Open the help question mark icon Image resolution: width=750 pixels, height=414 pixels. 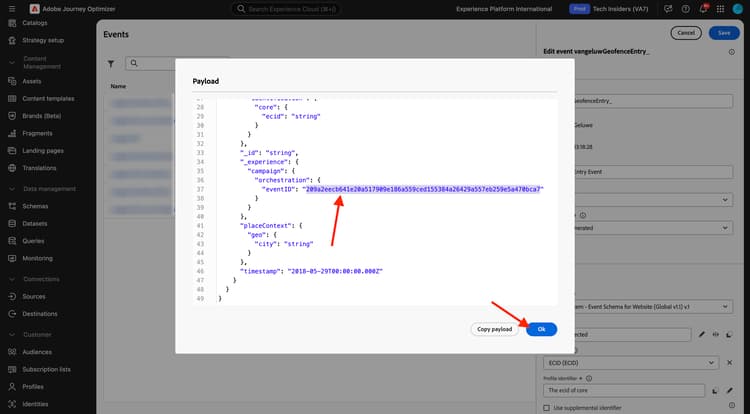(685, 9)
